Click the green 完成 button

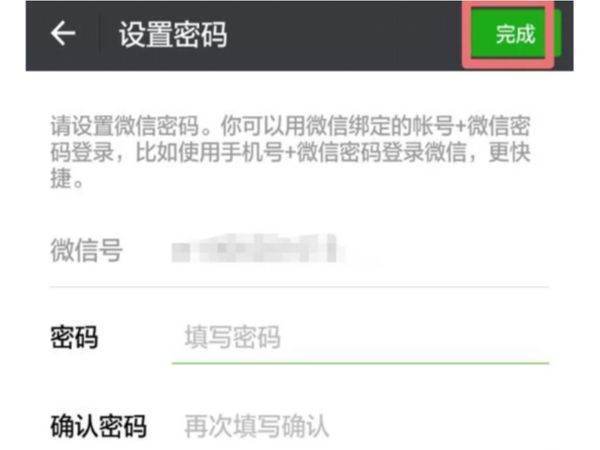click(515, 34)
